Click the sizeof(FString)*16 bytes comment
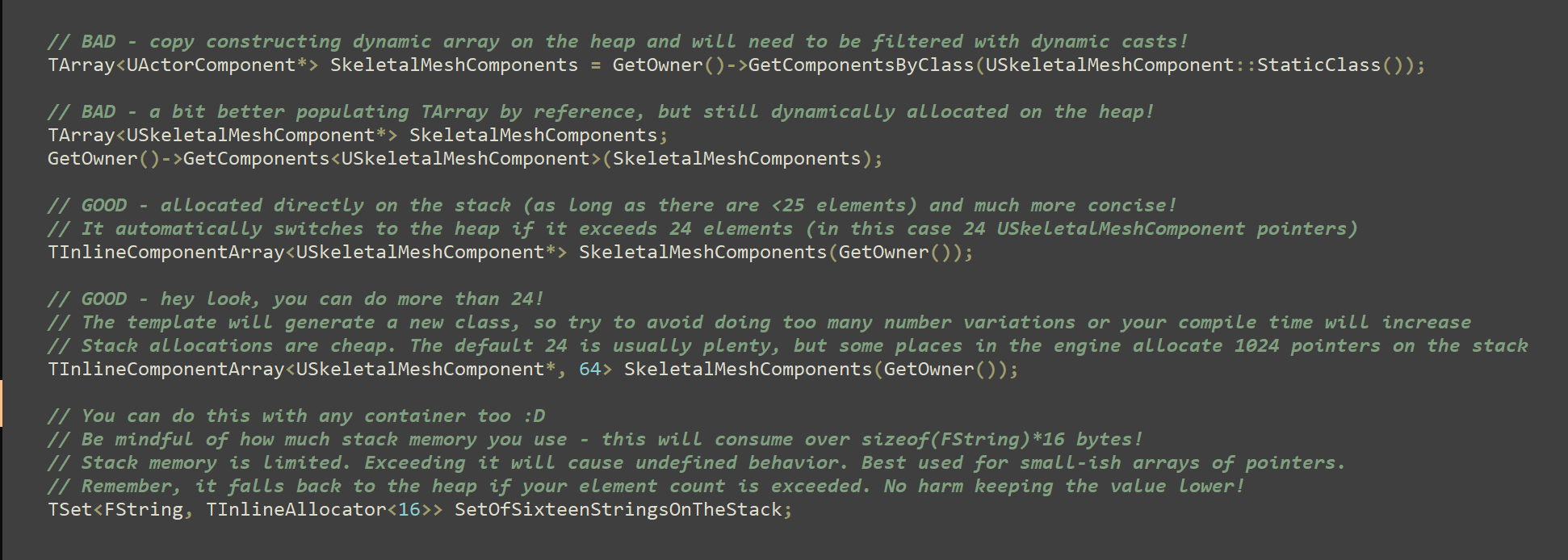Image resolution: width=1568 pixels, height=560 pixels. tap(595, 440)
